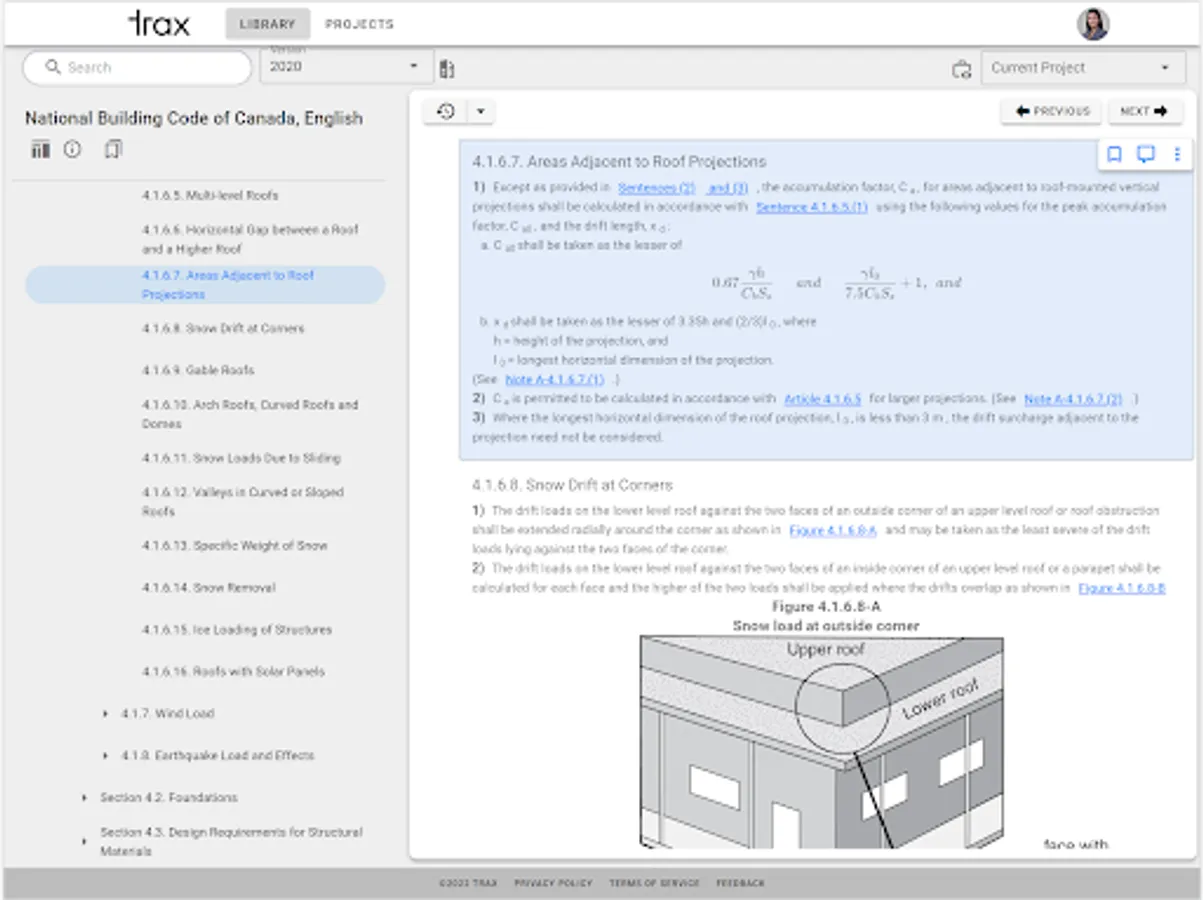Open the Current Project dropdown

[1082, 68]
